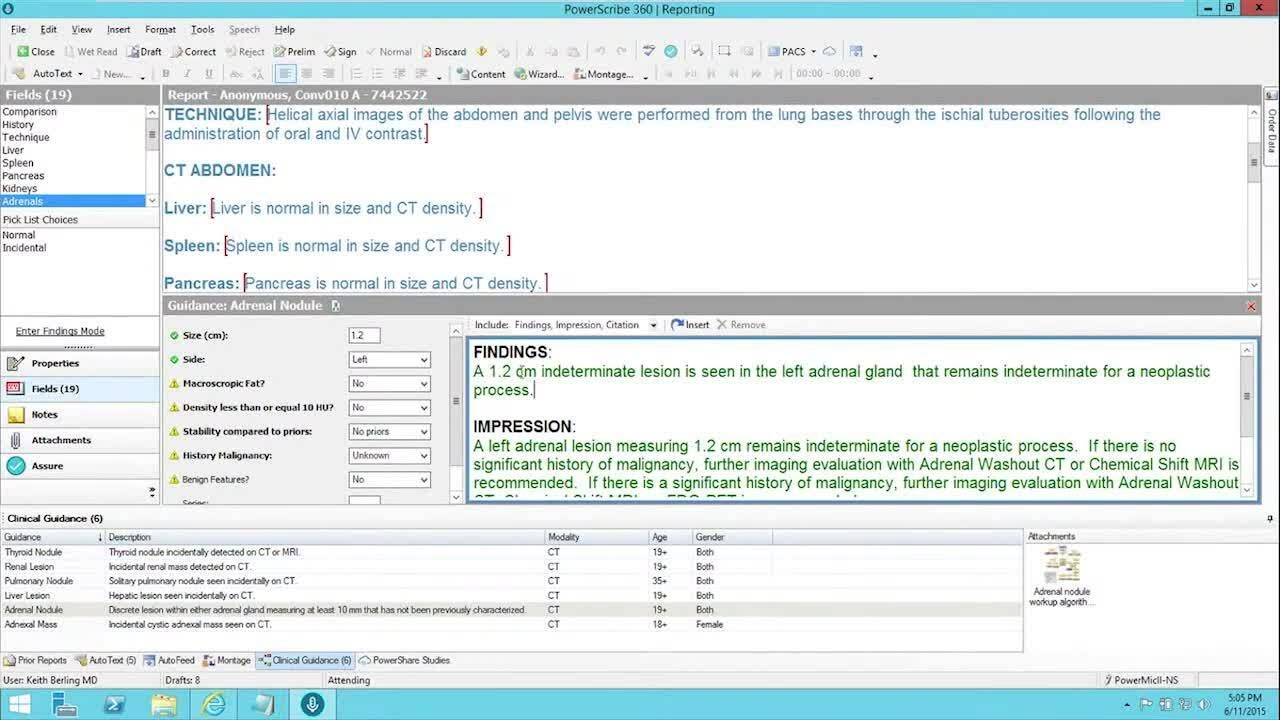Click the green circular checkmark toolbar icon

[x=671, y=51]
